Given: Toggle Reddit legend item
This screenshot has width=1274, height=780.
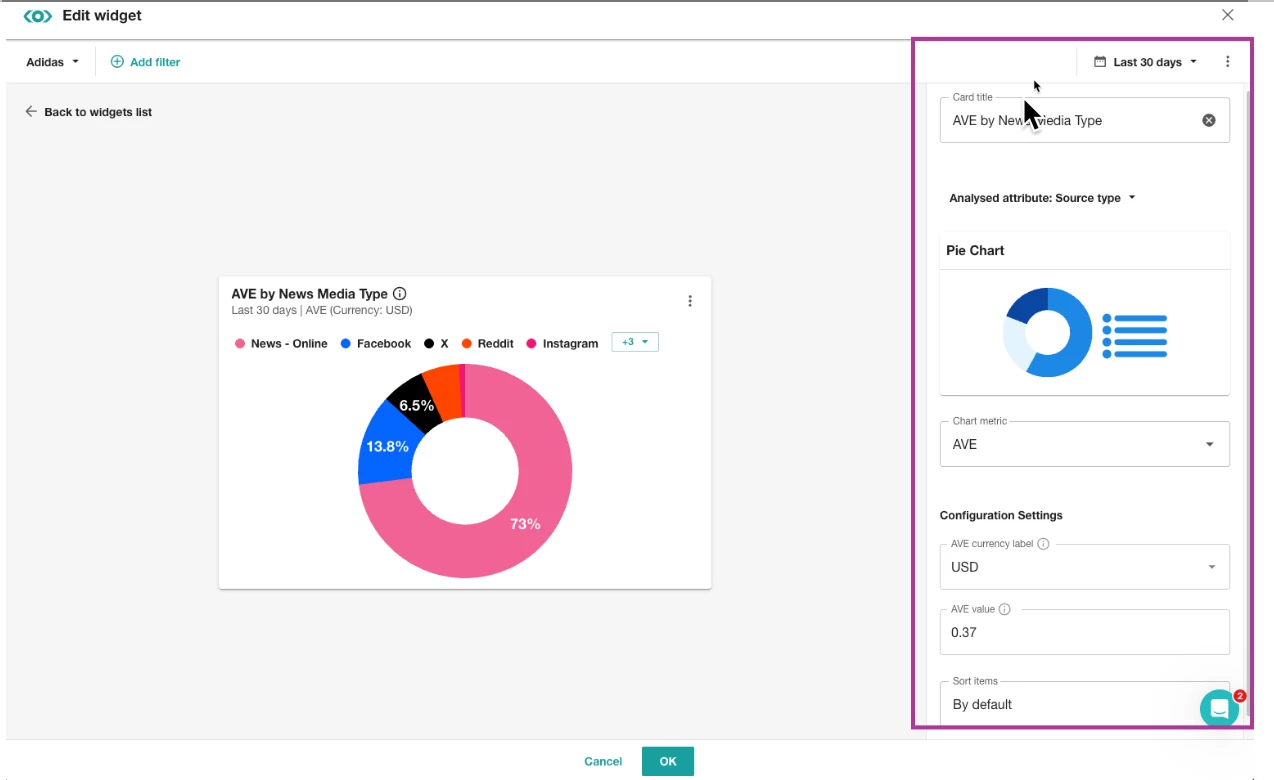Looking at the screenshot, I should coord(488,343).
